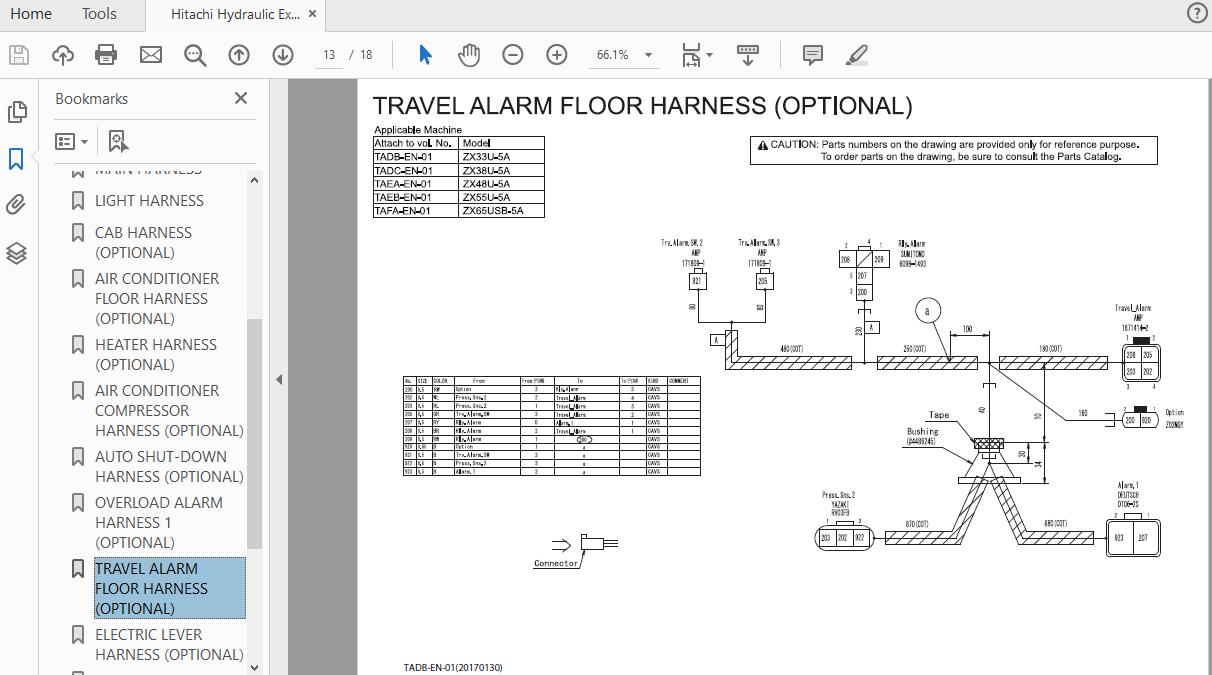Close the Hitachi Hydraulic document tab
Viewport: 1212px width, 675px height.
point(314,14)
